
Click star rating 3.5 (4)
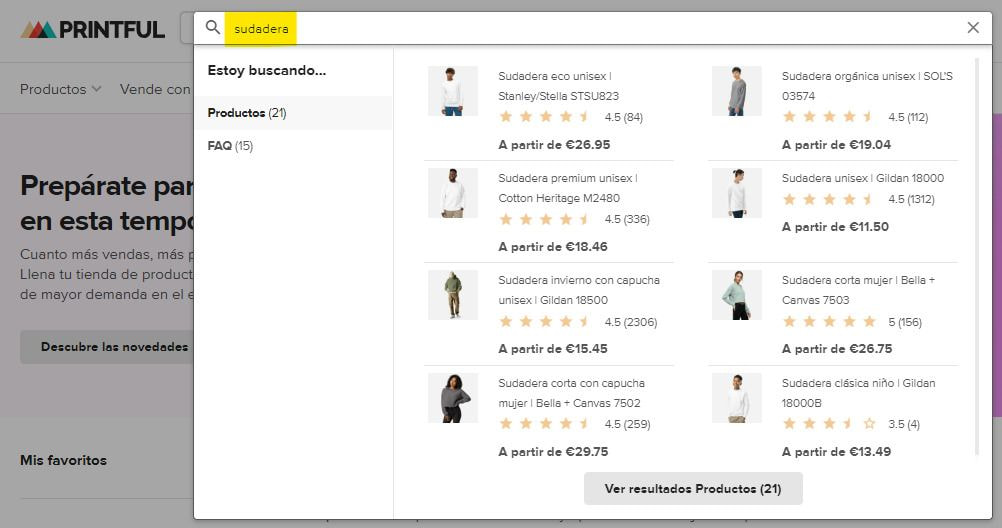(851, 424)
